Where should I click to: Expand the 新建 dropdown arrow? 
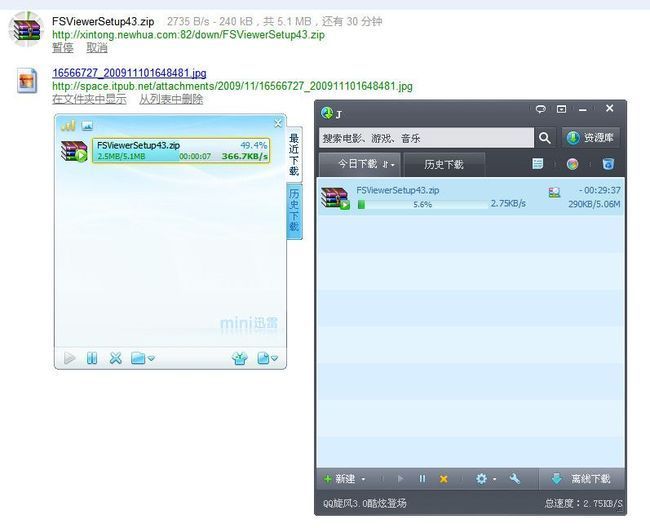[363, 480]
